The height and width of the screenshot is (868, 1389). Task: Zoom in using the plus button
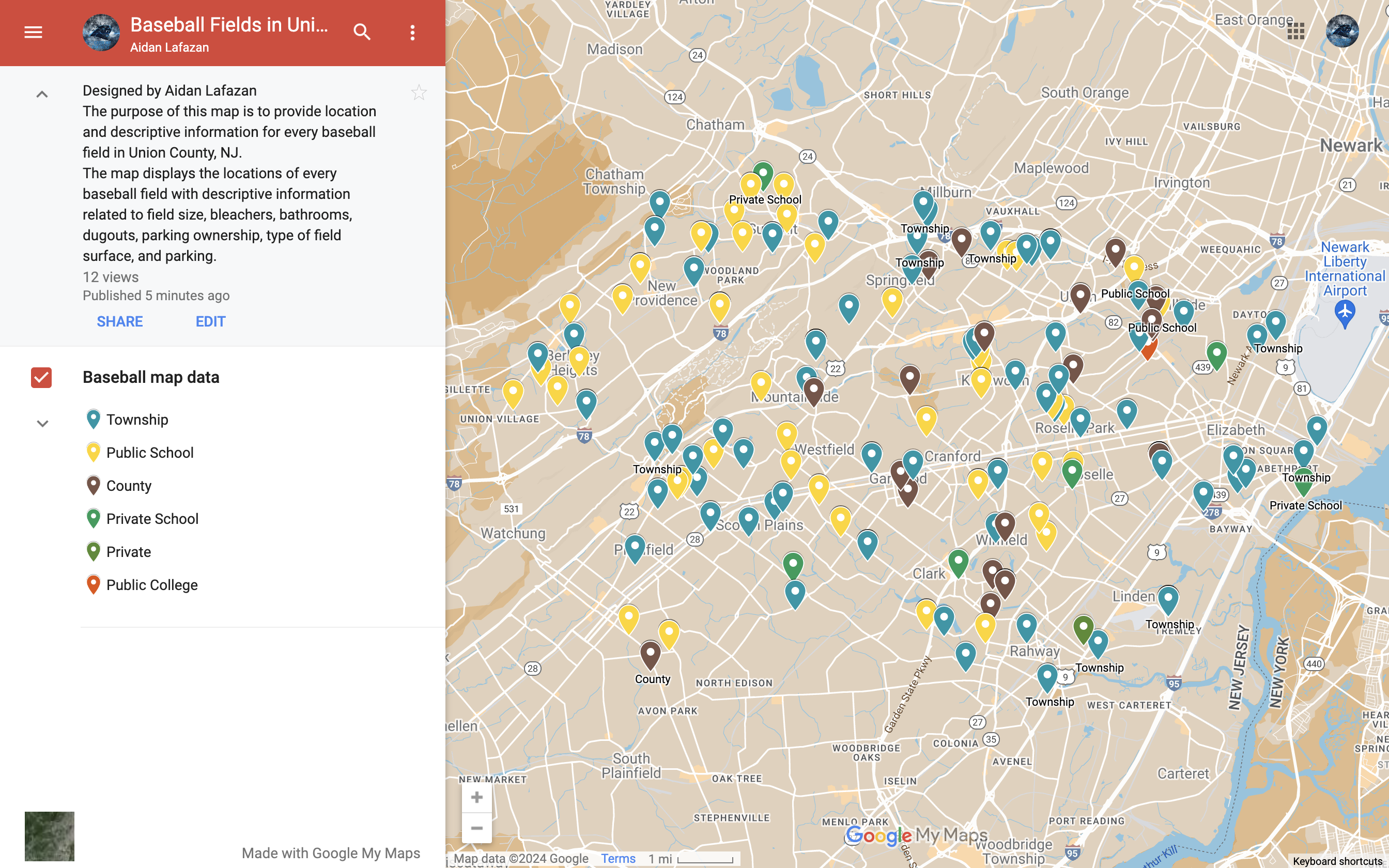point(476,797)
